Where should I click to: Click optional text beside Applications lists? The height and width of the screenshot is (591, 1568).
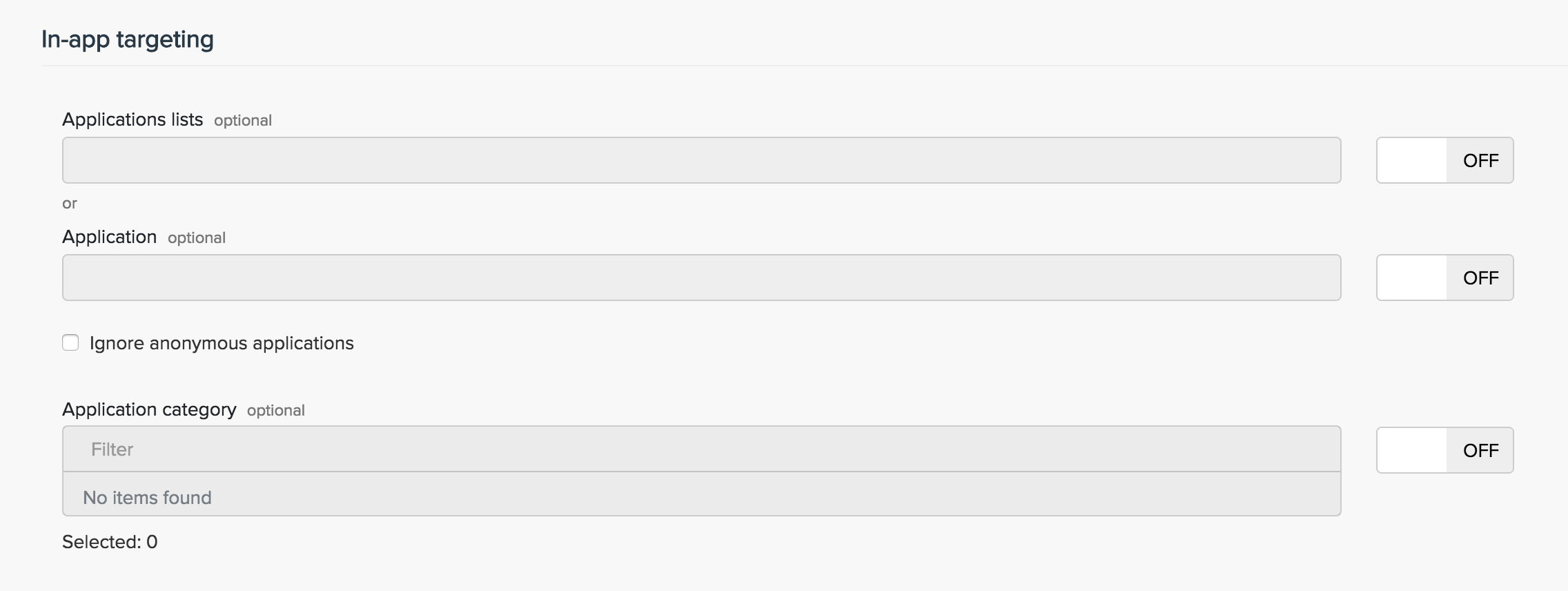coord(243,121)
